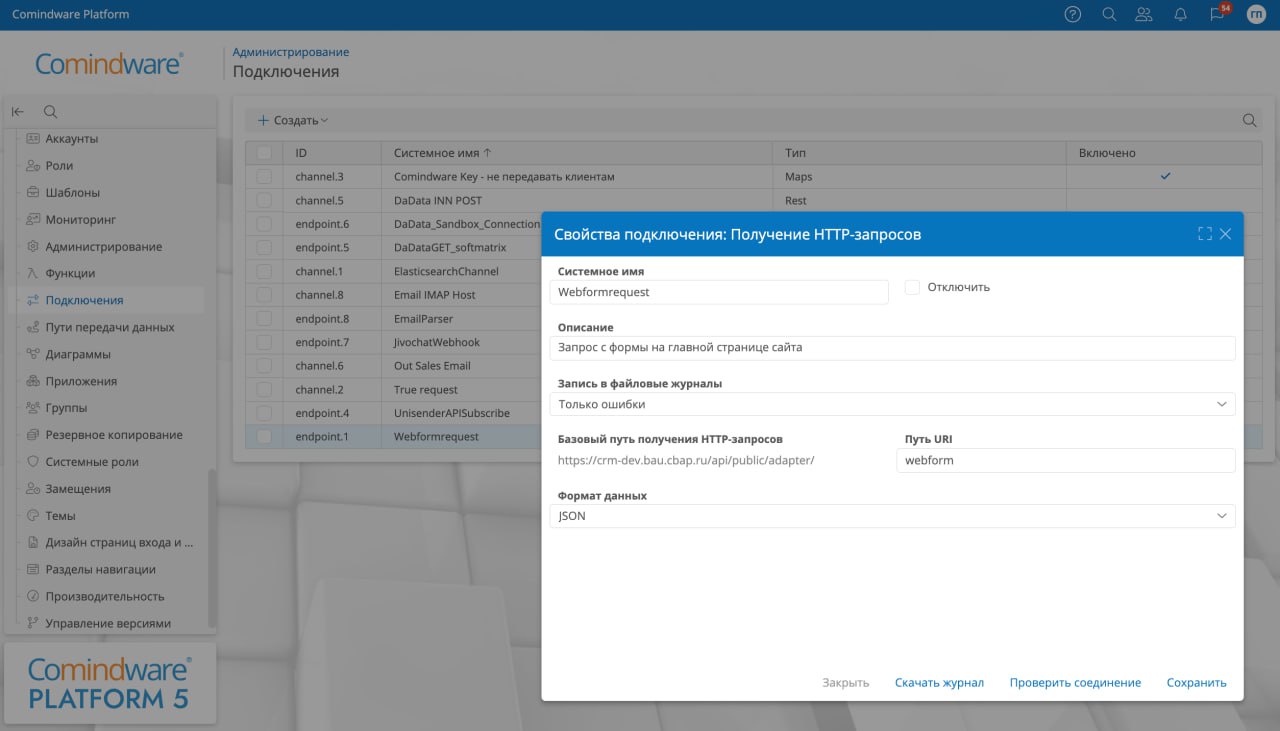Collapse the left navigation panel
Screen dimensions: 1280x731
[17, 111]
